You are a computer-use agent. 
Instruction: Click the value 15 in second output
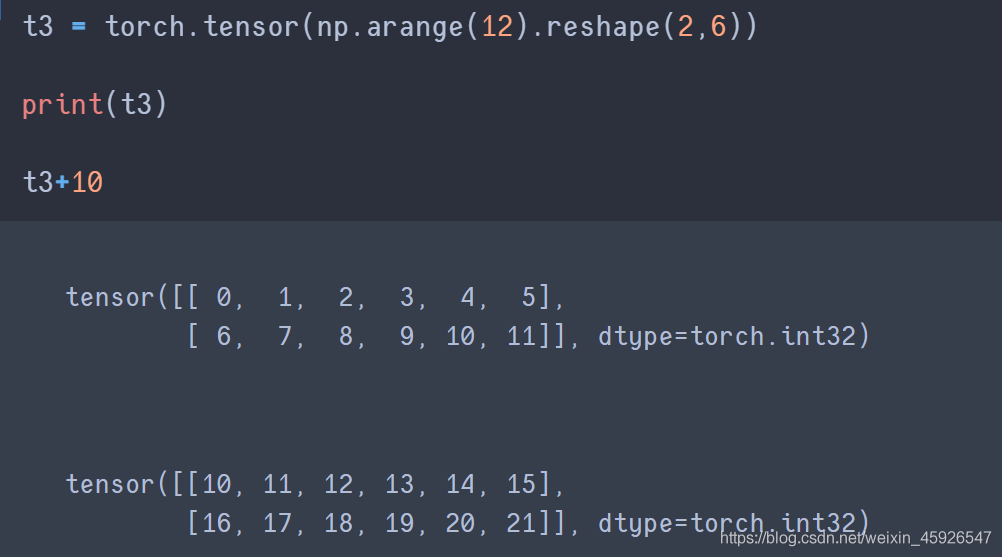(x=522, y=484)
